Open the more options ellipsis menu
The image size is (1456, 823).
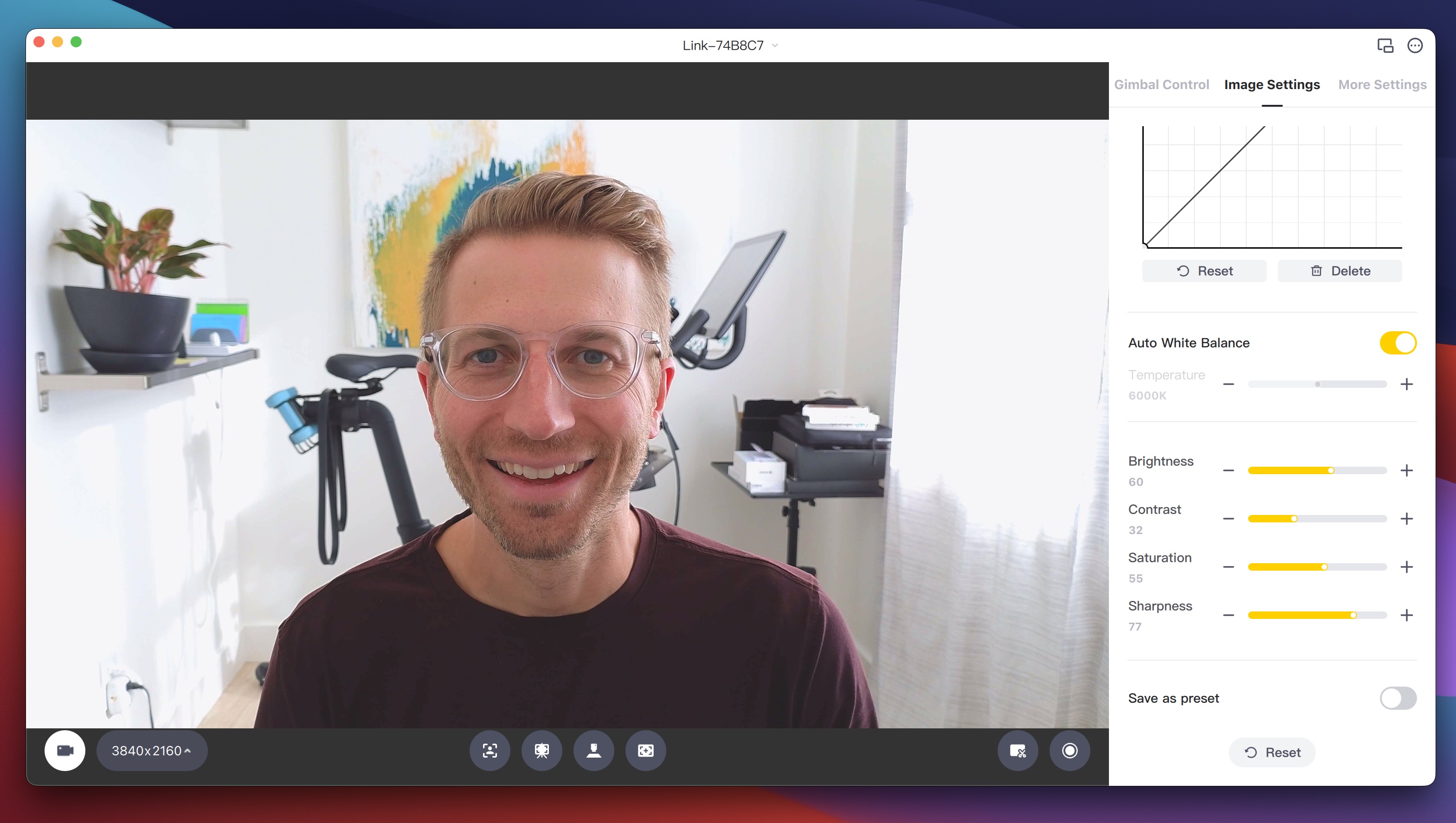point(1416,45)
